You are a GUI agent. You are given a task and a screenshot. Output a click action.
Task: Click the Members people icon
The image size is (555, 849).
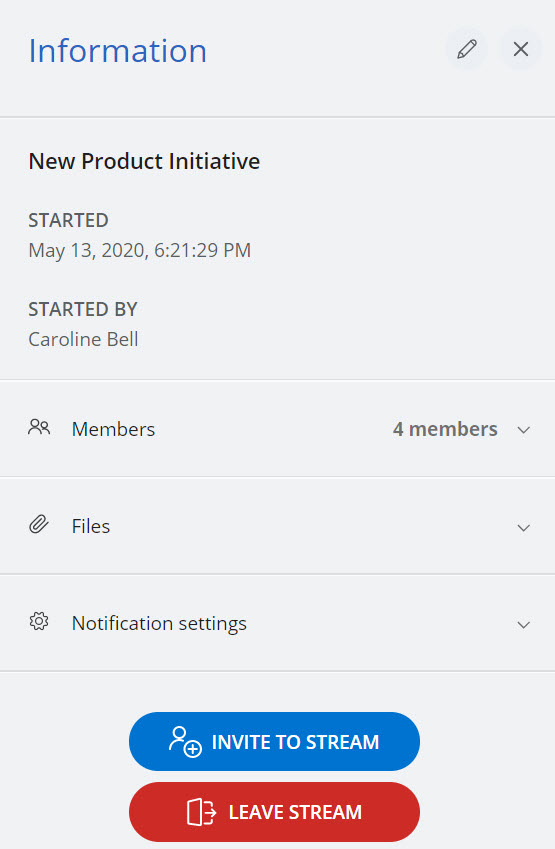39,428
